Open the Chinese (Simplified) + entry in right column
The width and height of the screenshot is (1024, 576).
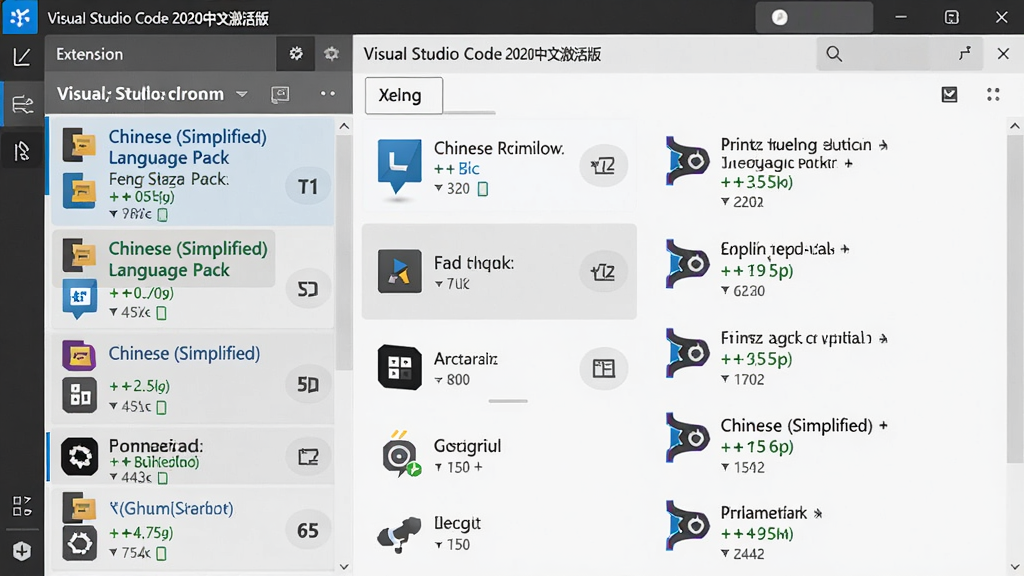point(777,445)
